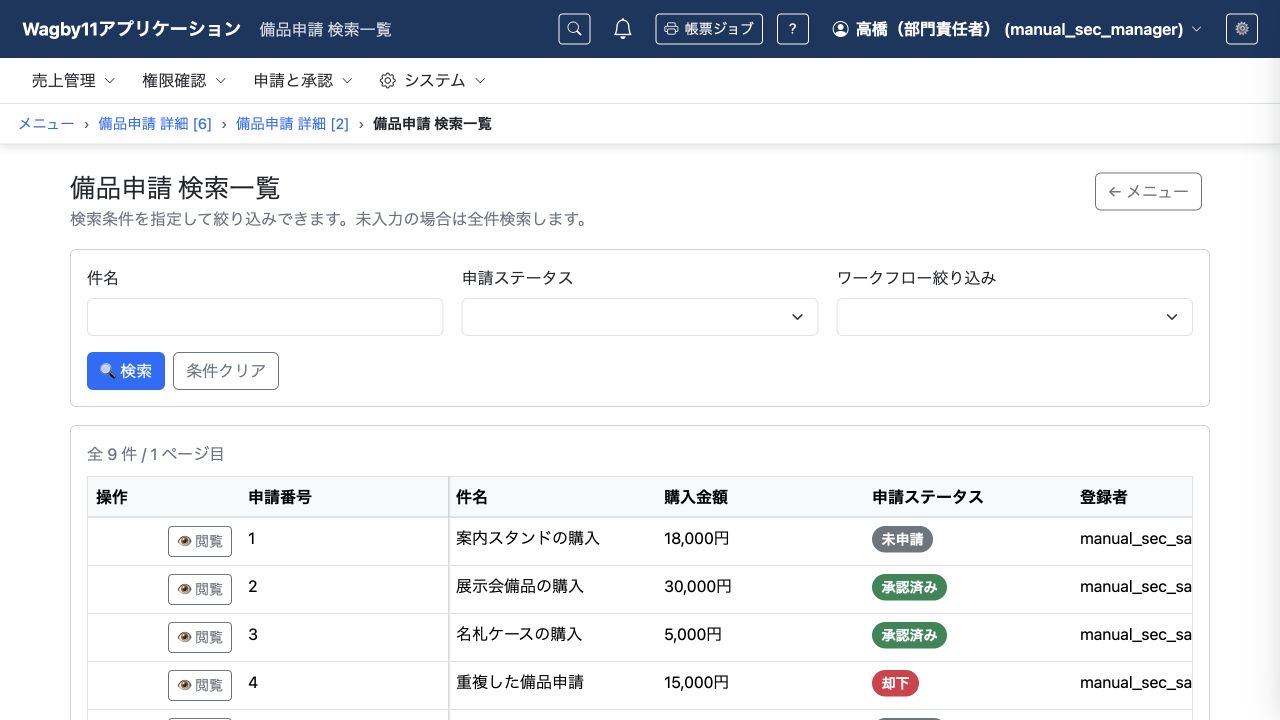1280x720 pixels.
Task: Open the notifications bell
Action: pos(623,29)
